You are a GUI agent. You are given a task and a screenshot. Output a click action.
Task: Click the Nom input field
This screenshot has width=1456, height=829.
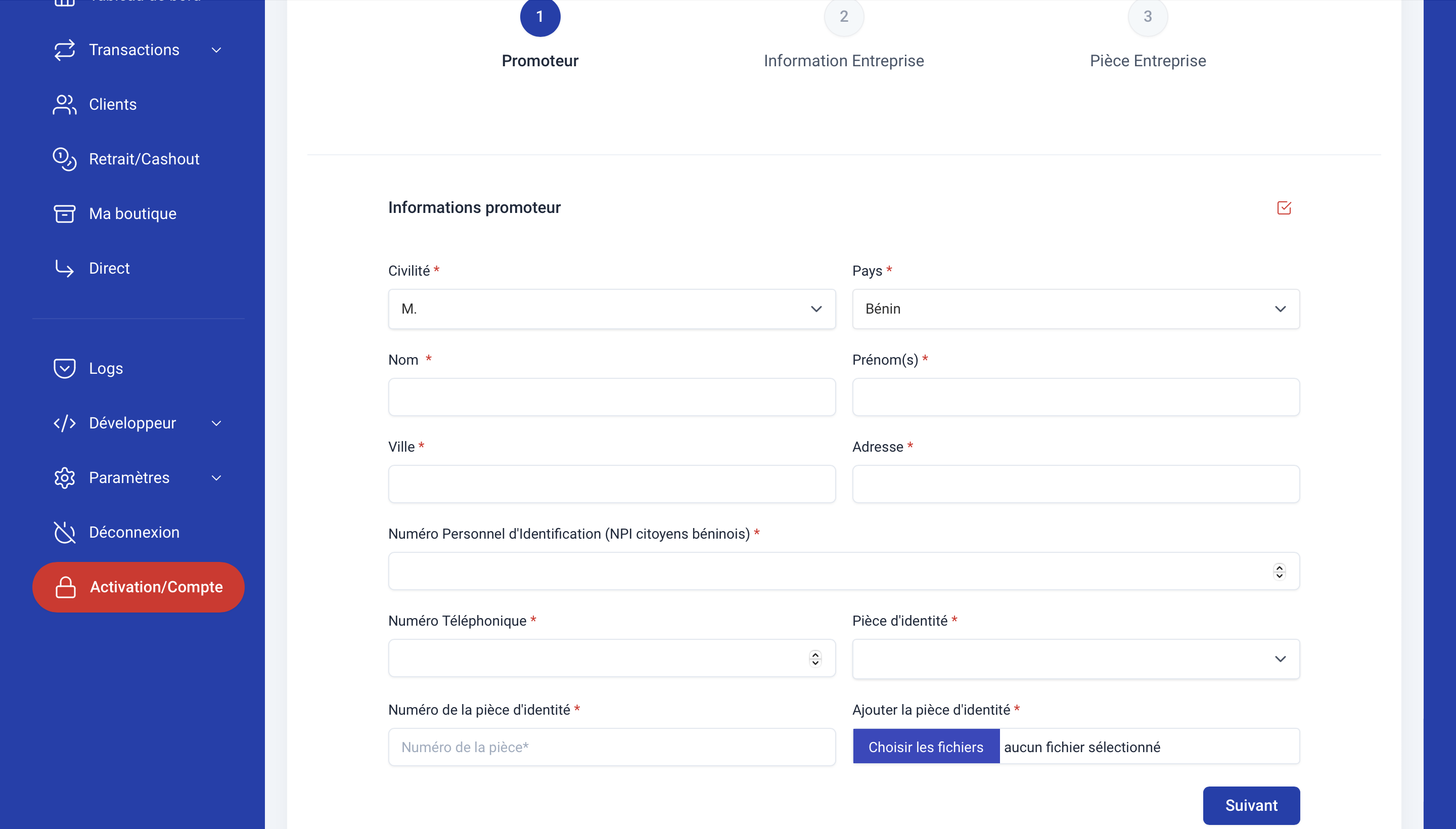(x=612, y=397)
